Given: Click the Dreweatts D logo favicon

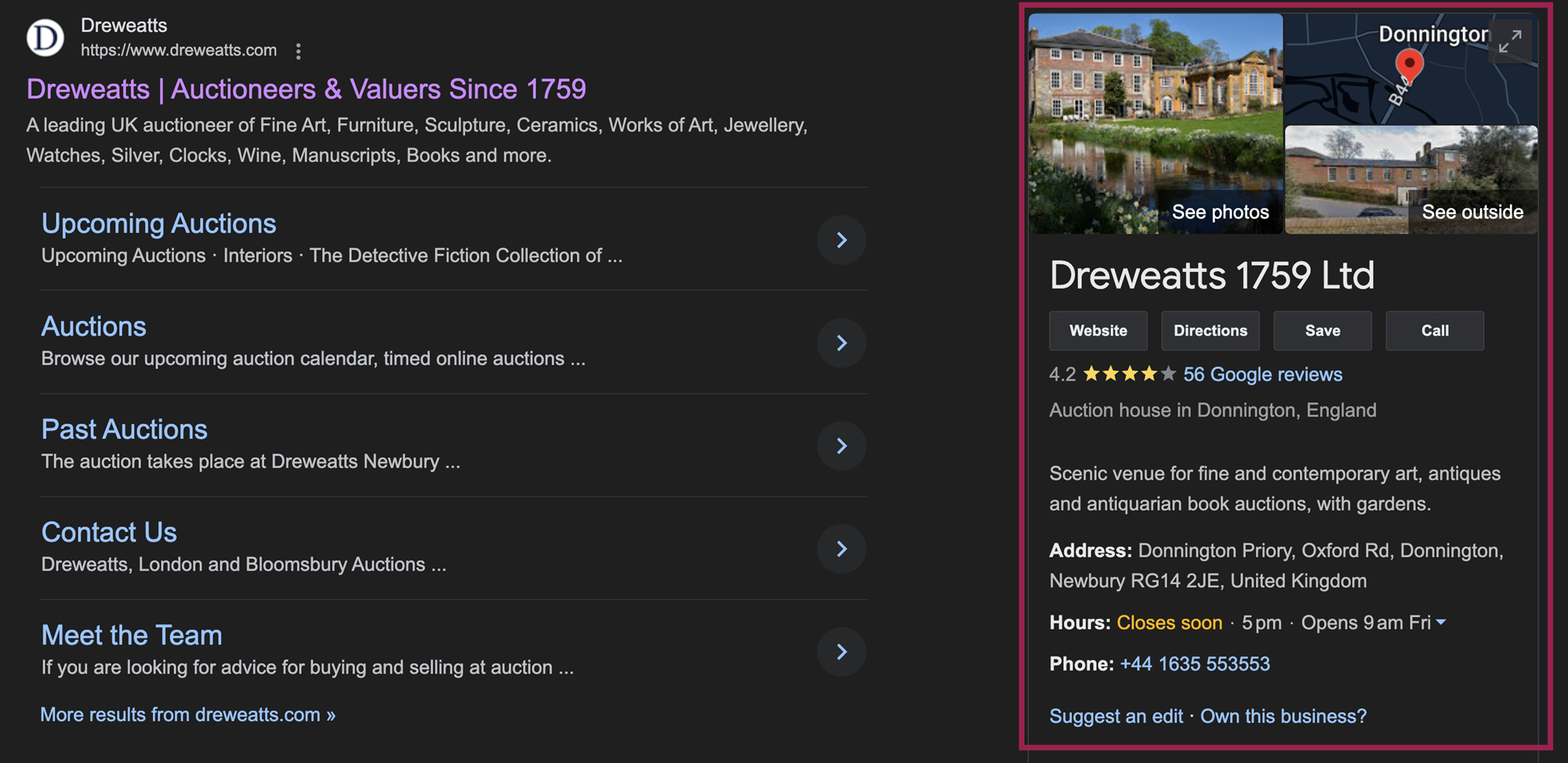Looking at the screenshot, I should [45, 37].
